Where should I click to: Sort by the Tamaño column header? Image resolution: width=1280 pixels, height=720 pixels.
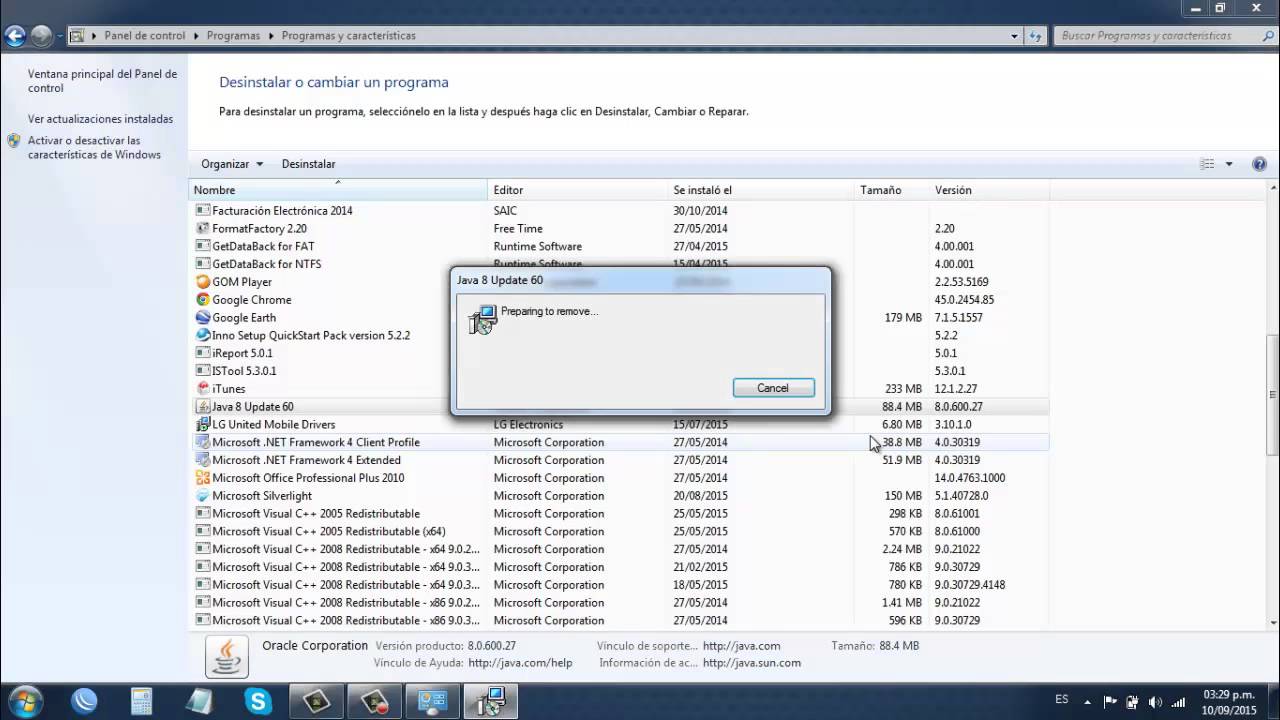[892, 190]
